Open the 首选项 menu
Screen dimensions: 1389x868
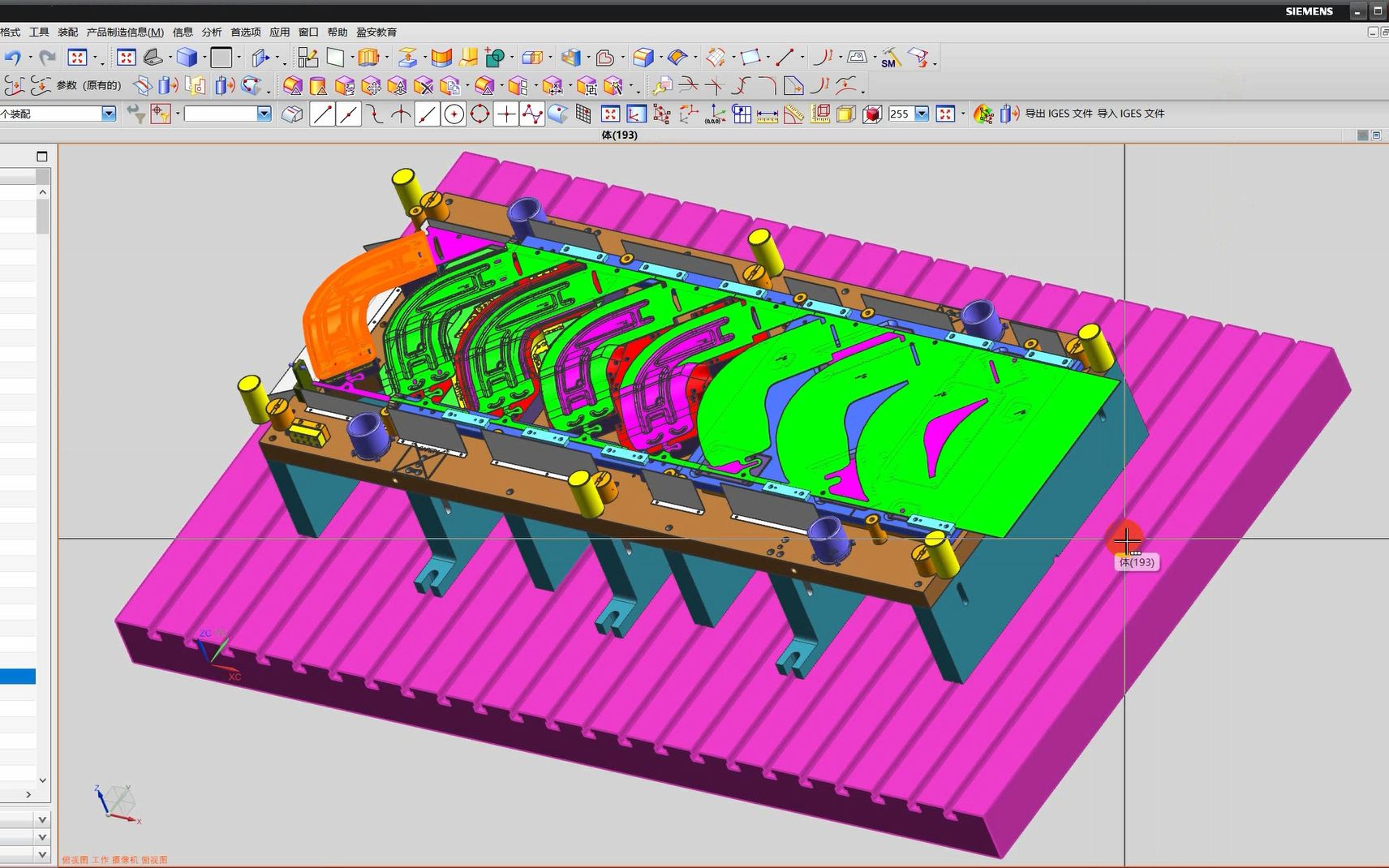point(245,32)
